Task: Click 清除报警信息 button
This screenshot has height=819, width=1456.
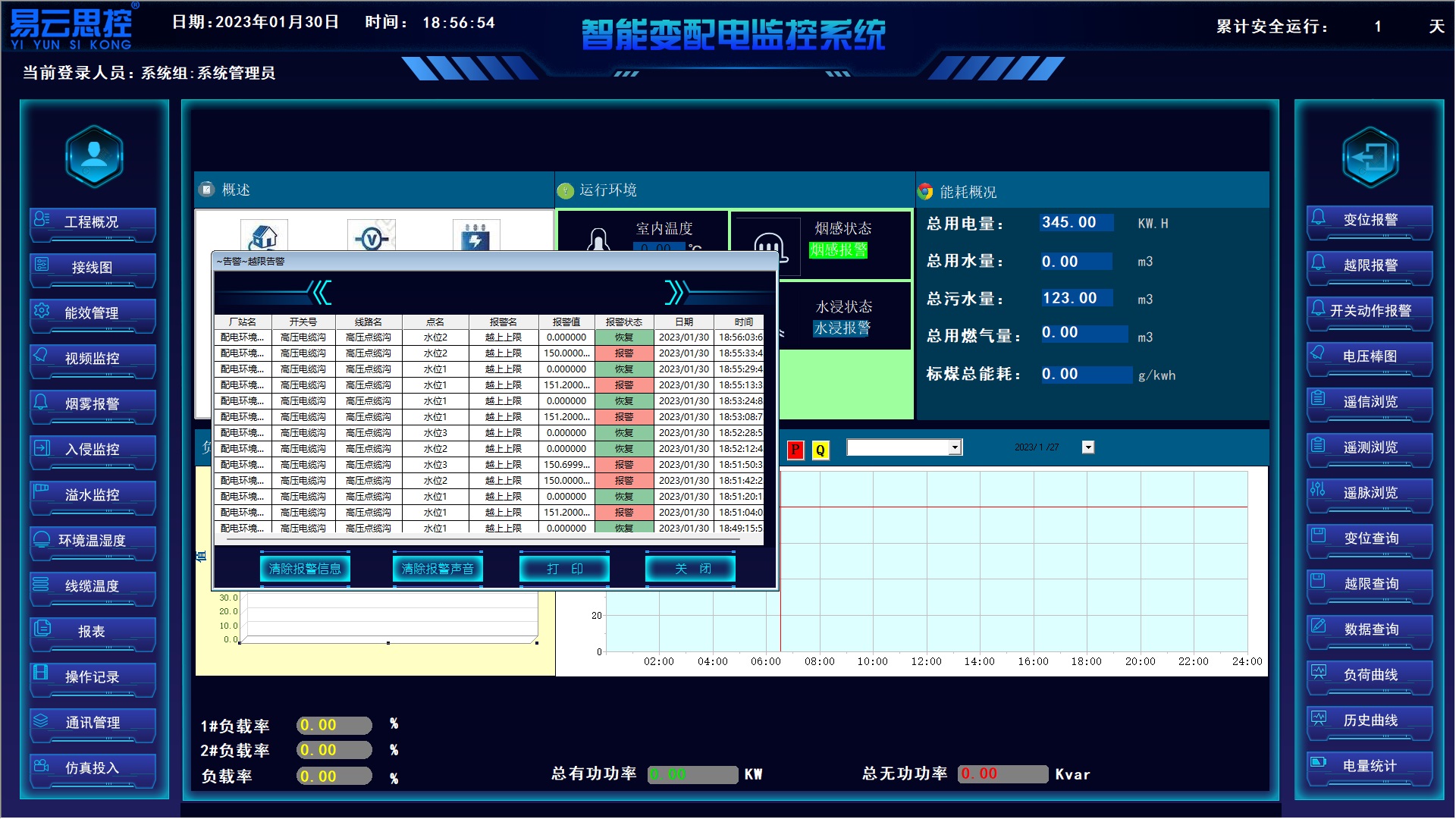Action: click(x=305, y=569)
